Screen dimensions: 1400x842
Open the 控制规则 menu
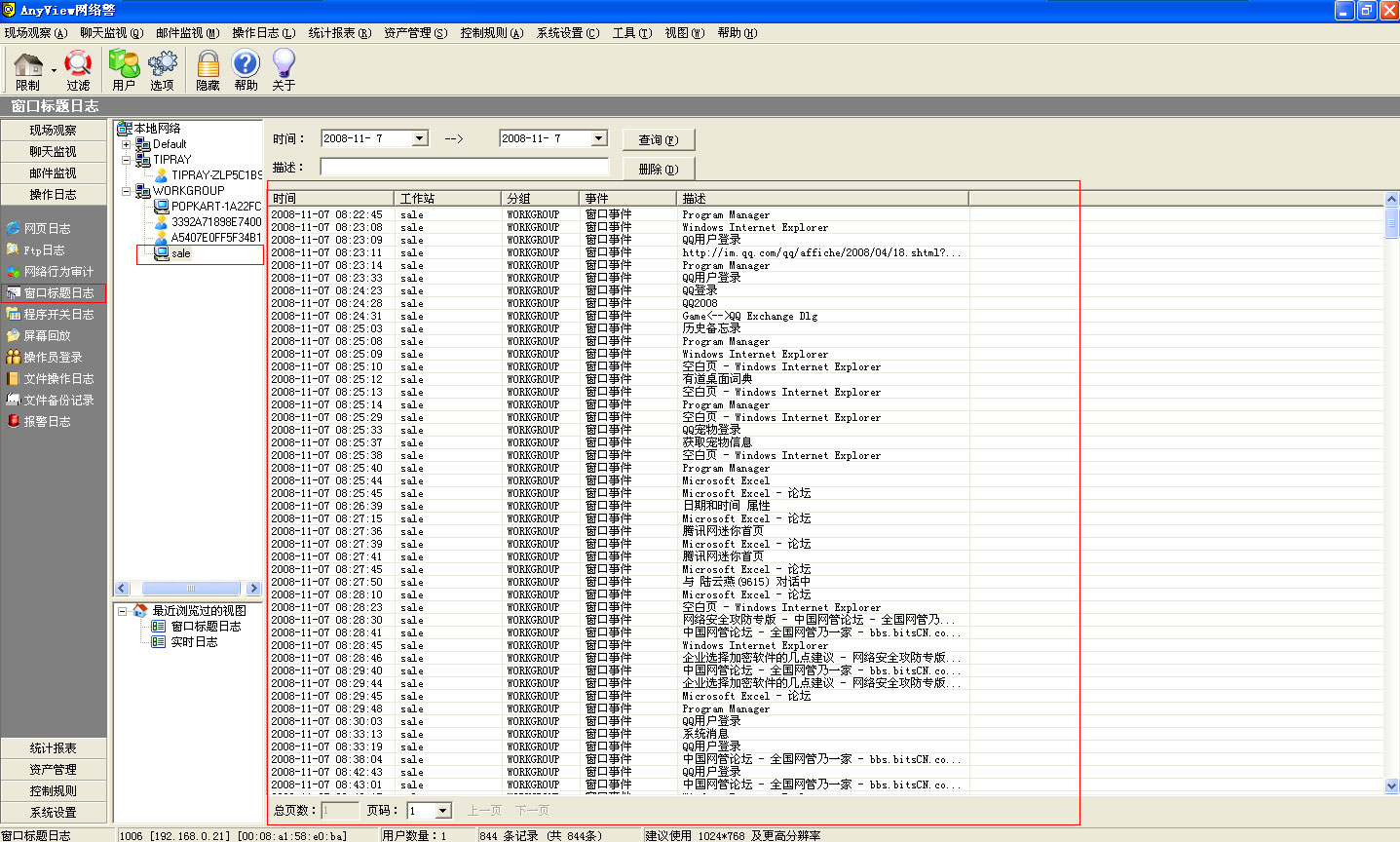[492, 33]
